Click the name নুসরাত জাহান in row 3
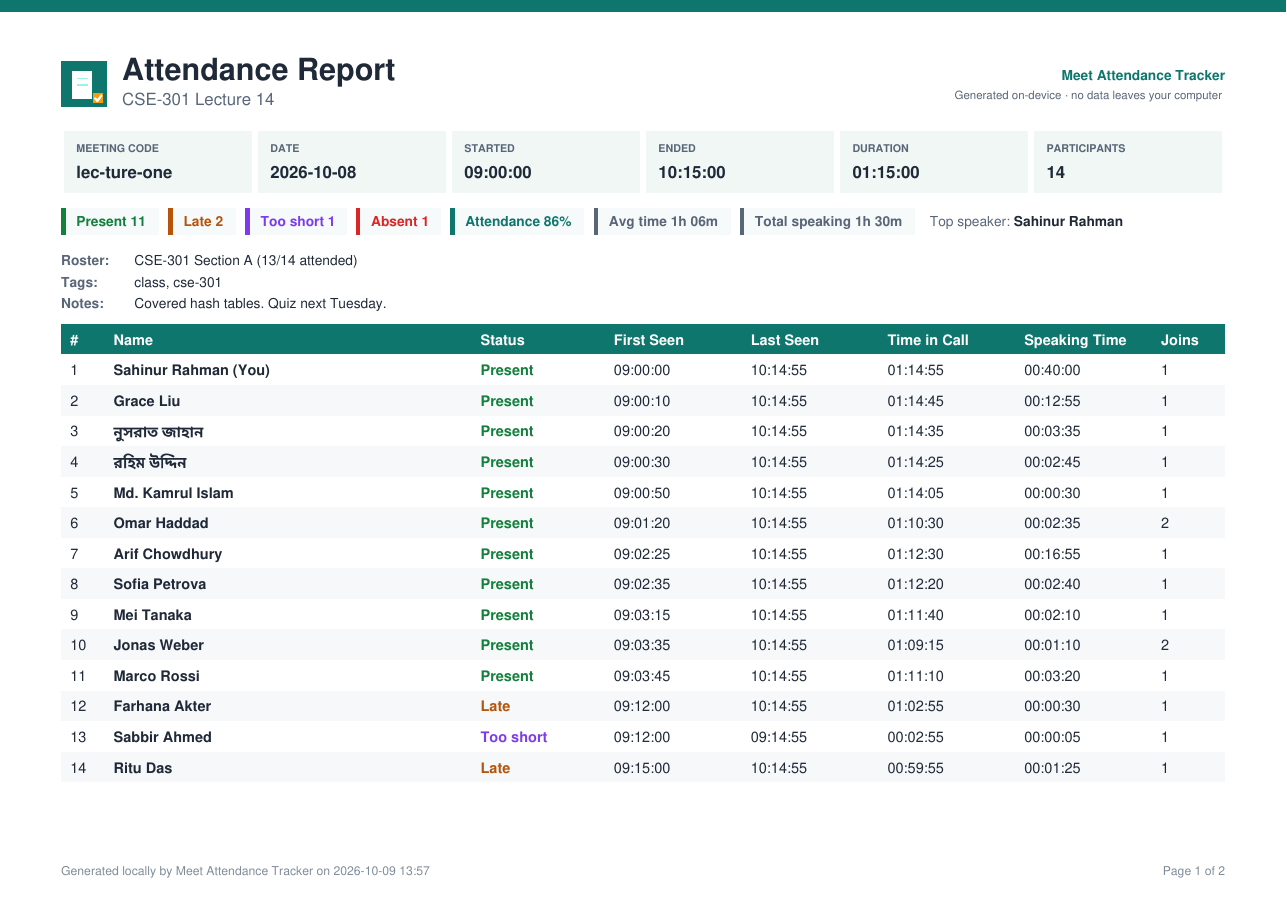This screenshot has width=1287, height=910. point(158,432)
